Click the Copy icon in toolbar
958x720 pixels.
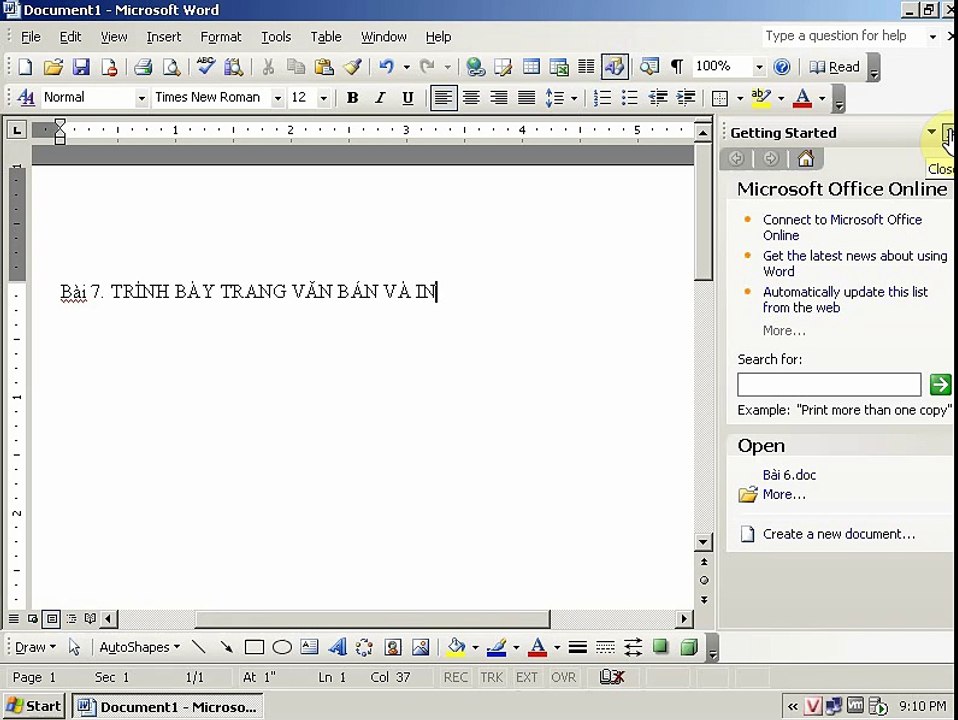pyautogui.click(x=296, y=67)
